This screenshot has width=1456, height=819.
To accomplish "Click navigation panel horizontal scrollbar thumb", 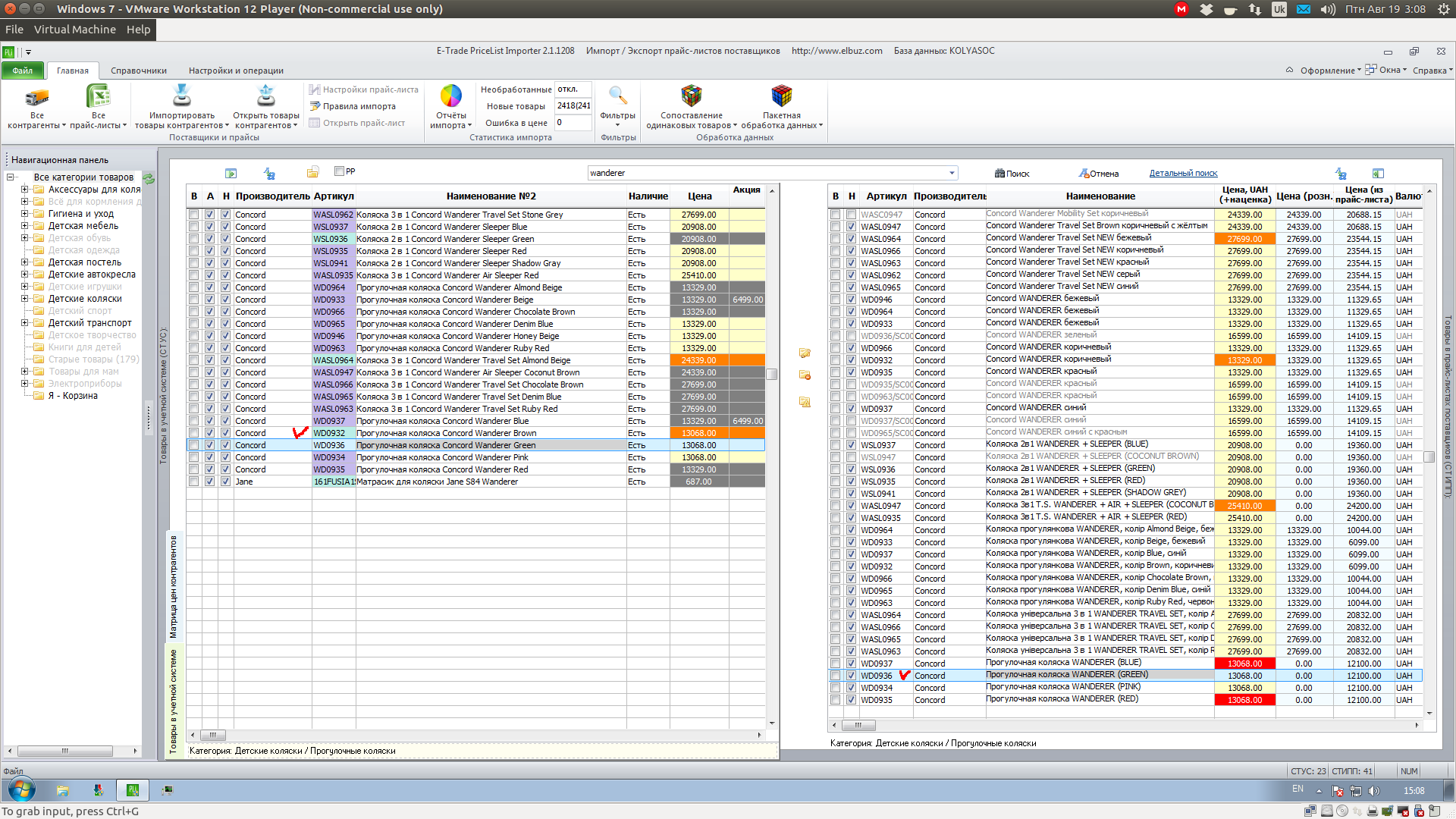I will pos(65,751).
